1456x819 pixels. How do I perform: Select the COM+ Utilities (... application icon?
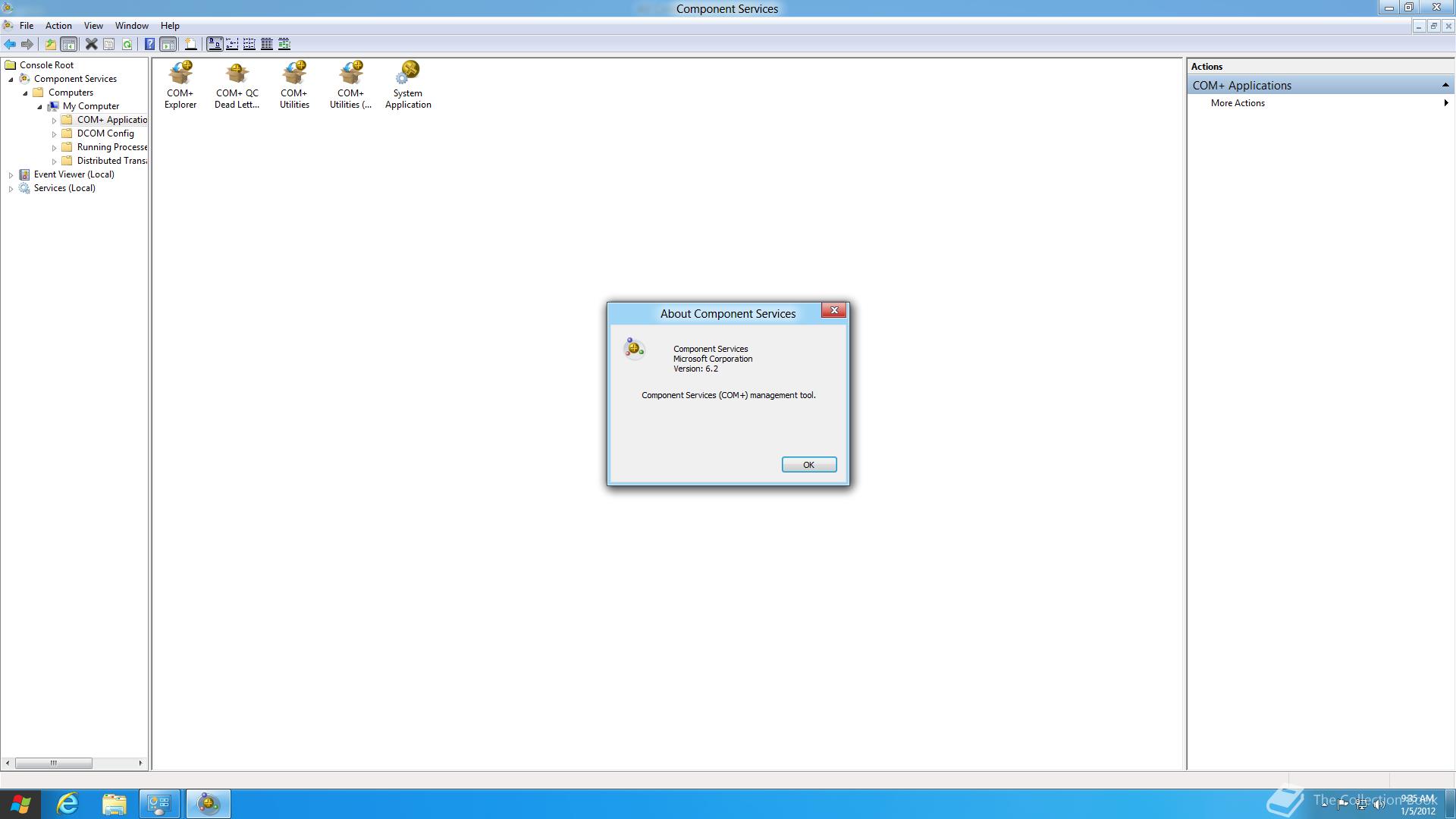(350, 85)
